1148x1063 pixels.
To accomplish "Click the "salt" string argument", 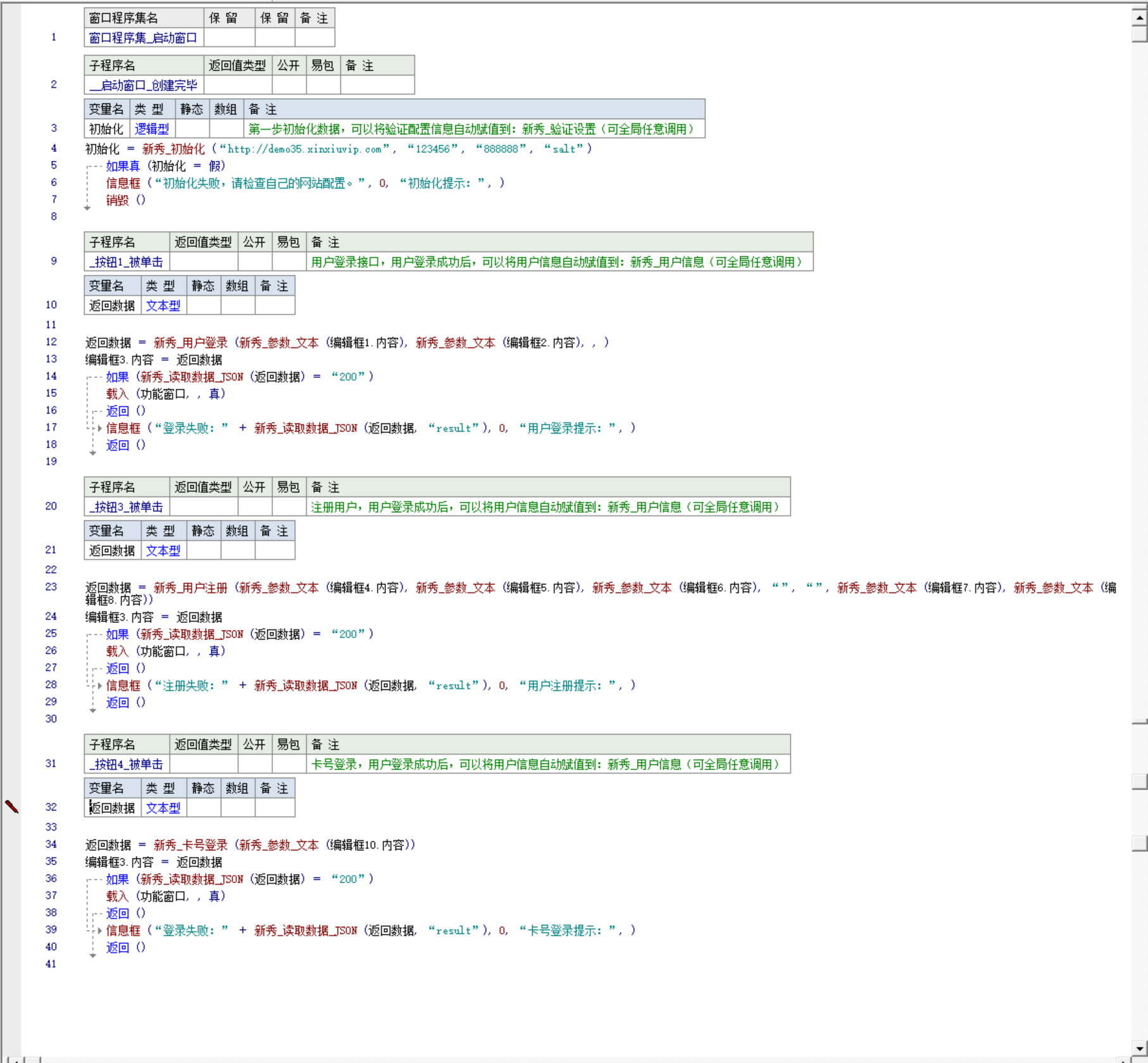I will pyautogui.click(x=564, y=149).
